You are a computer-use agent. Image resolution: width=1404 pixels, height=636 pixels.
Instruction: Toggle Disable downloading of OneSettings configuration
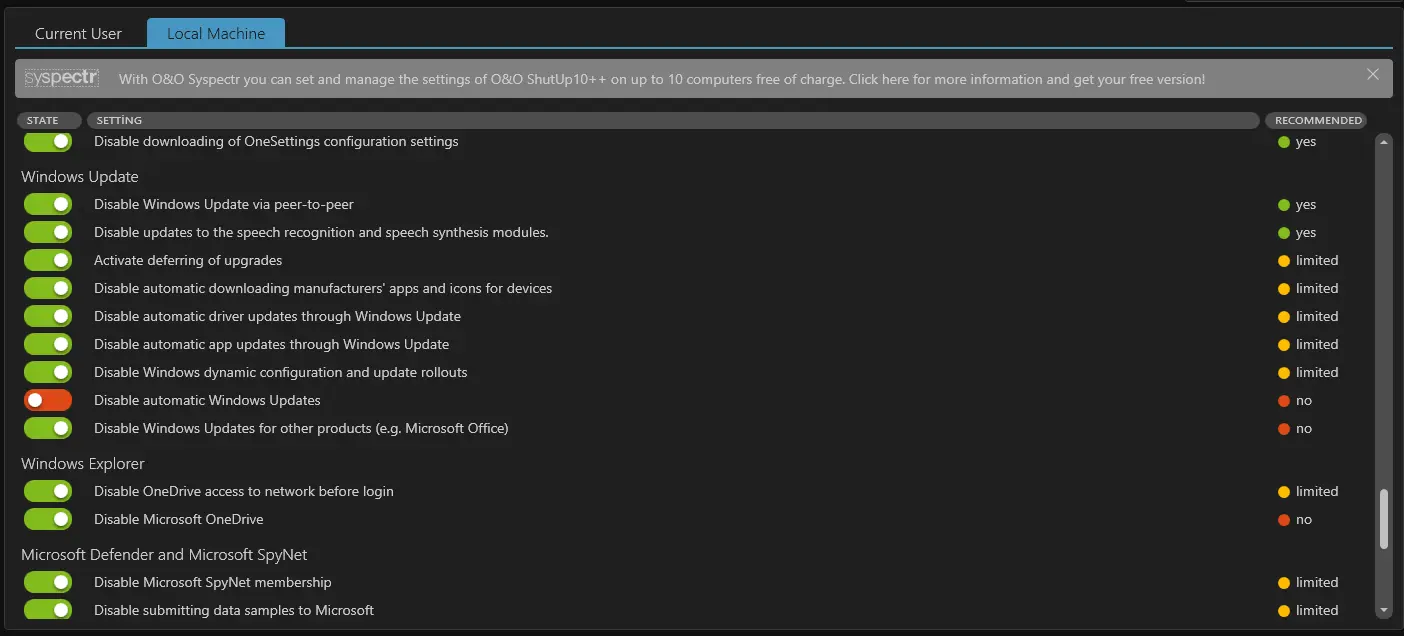tap(48, 142)
